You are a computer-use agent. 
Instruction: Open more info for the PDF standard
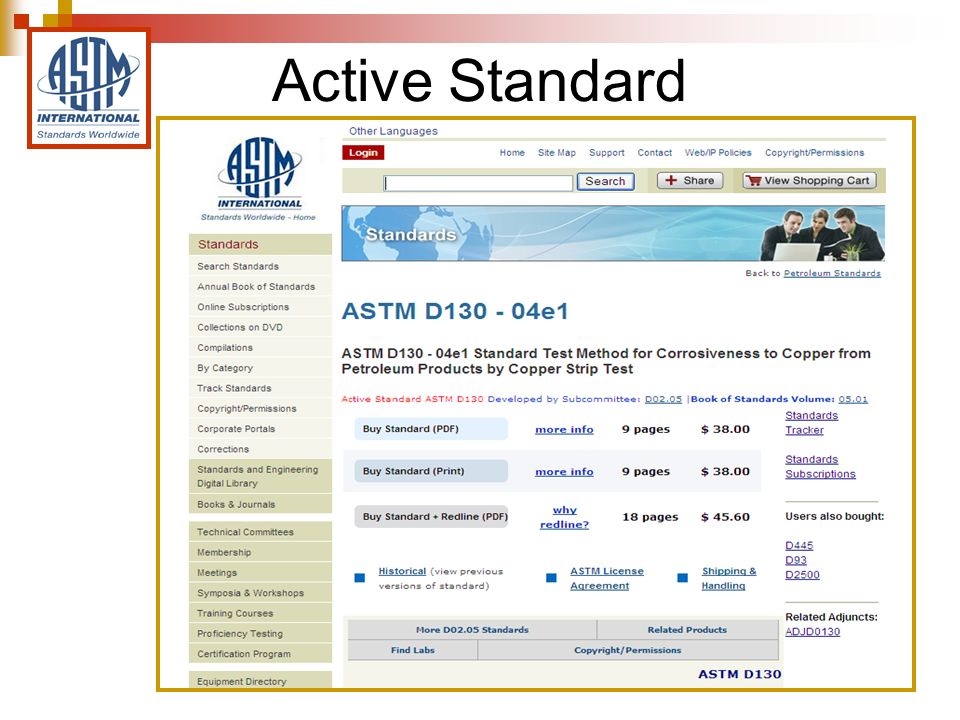(564, 430)
